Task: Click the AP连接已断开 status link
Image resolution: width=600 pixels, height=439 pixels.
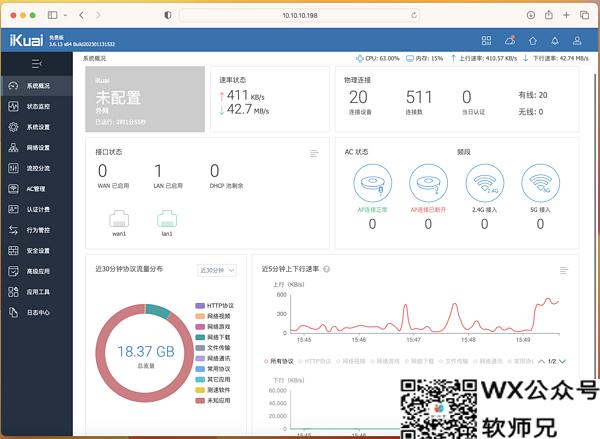Action: tap(428, 211)
